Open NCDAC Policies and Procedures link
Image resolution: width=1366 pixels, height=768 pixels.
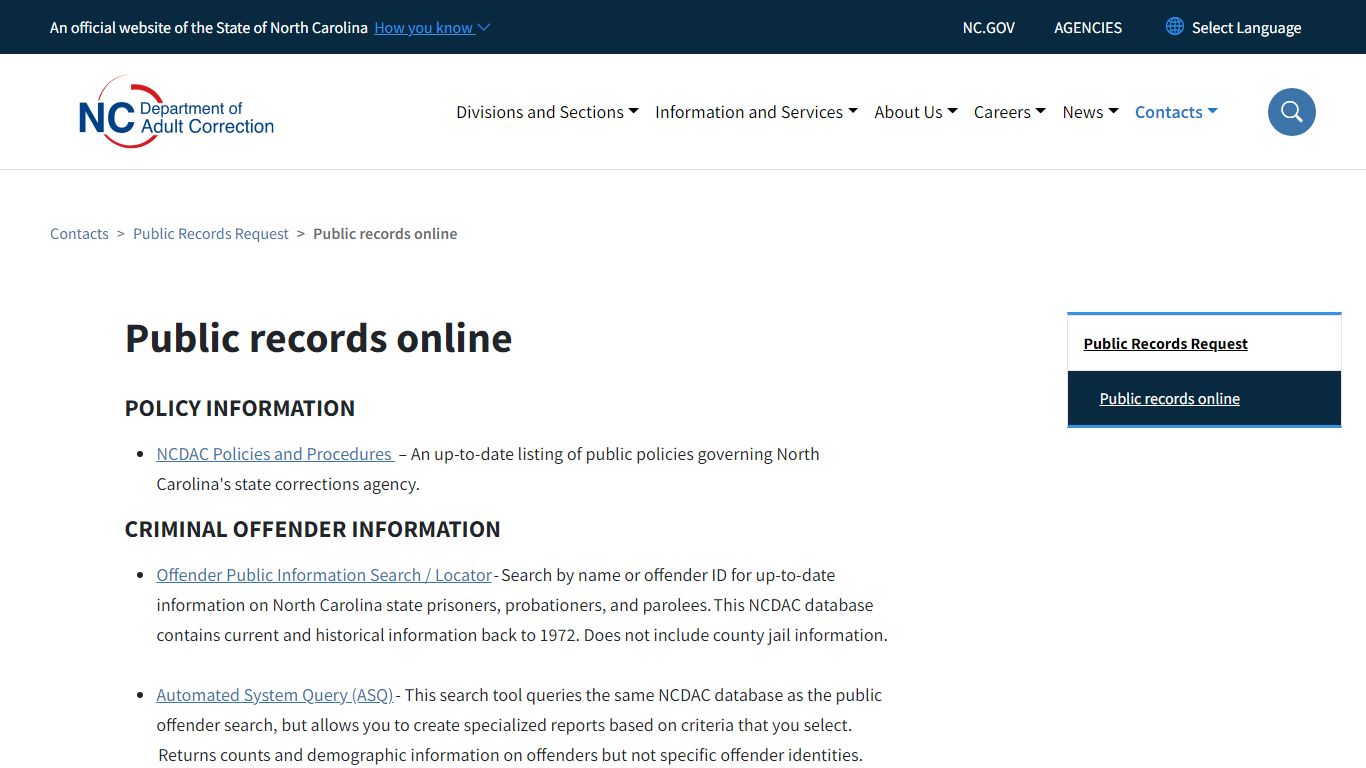pos(274,454)
